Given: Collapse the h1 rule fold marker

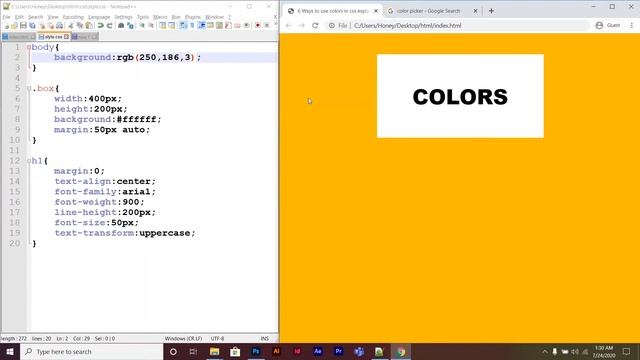Looking at the screenshot, I should pos(29,160).
